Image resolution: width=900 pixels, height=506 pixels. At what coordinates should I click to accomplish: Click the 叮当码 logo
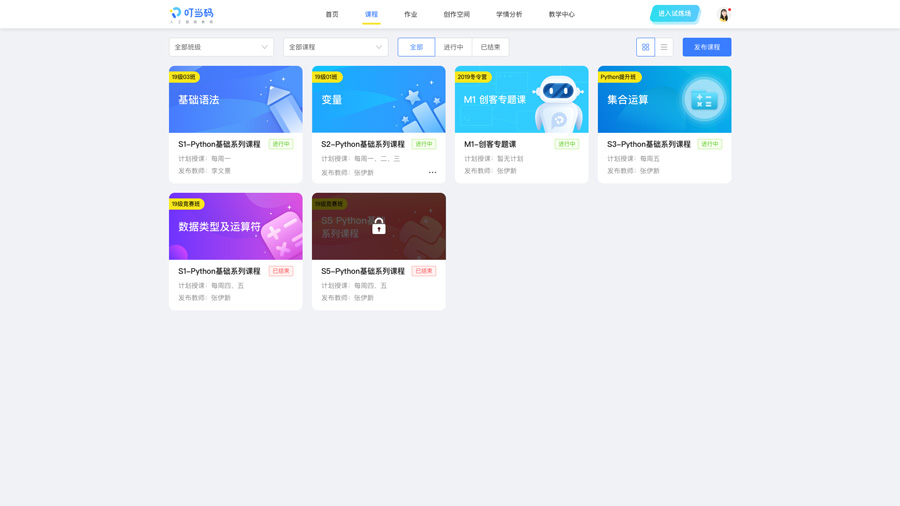192,15
